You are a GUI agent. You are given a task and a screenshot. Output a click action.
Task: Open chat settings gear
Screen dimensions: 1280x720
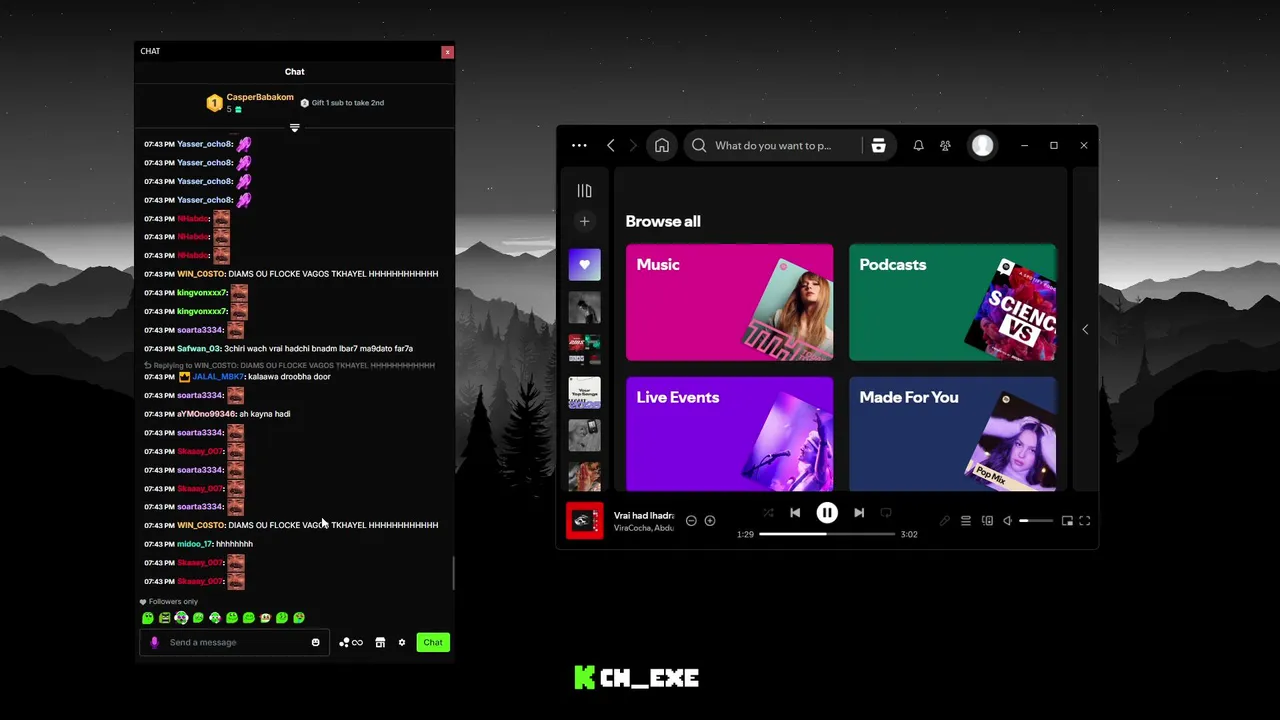click(x=402, y=642)
